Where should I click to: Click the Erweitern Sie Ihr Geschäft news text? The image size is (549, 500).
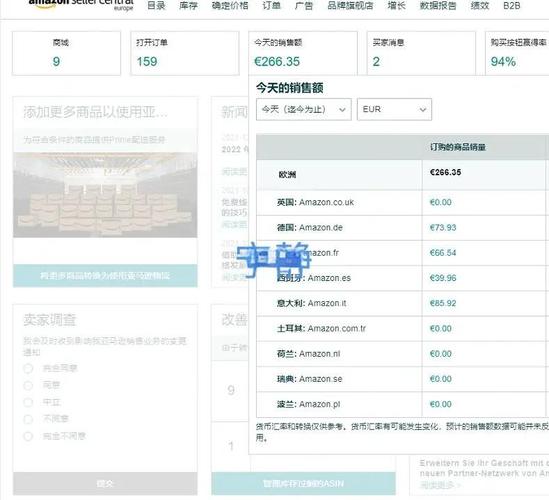(x=484, y=468)
